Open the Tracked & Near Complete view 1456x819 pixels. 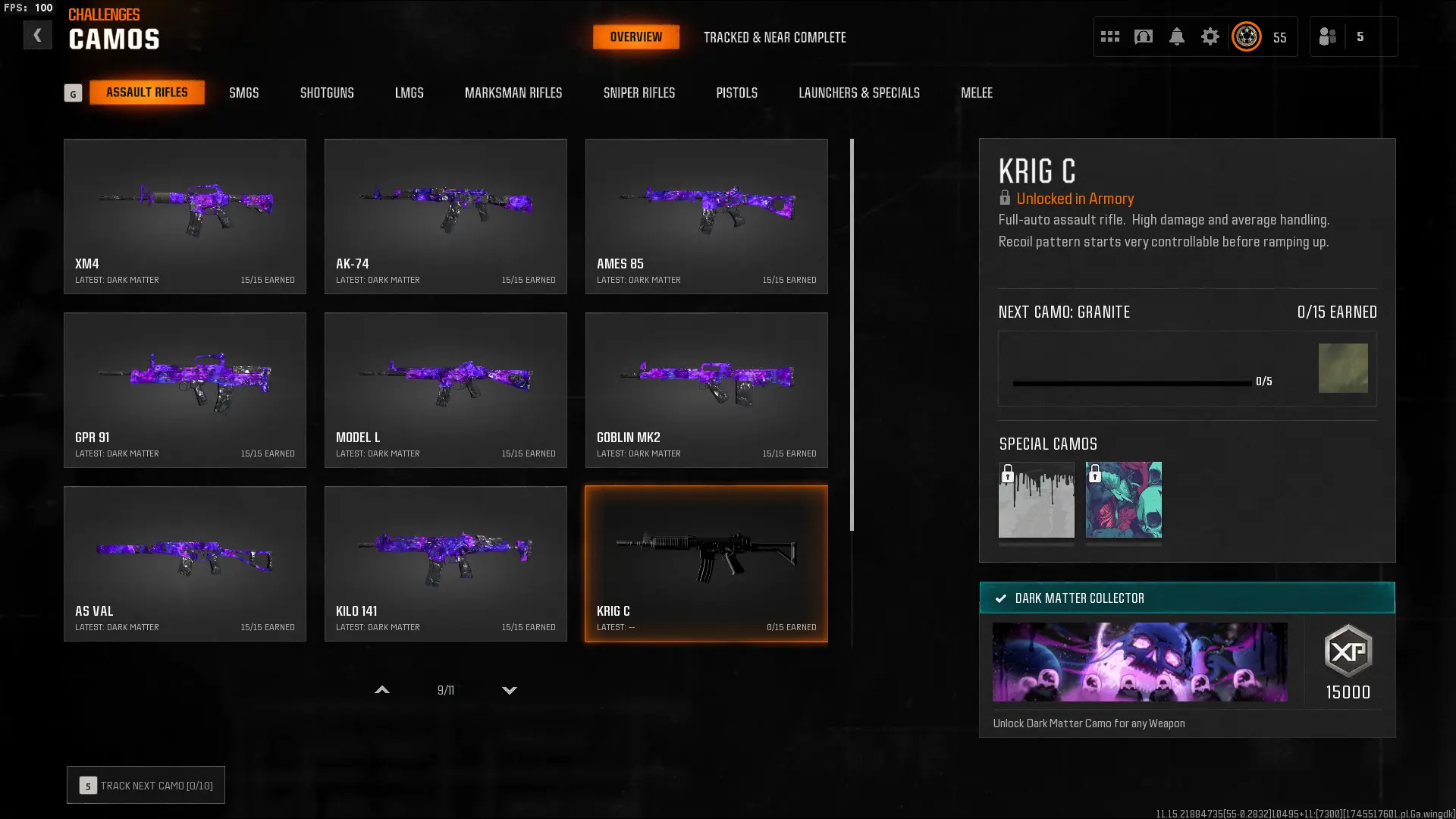[x=774, y=37]
